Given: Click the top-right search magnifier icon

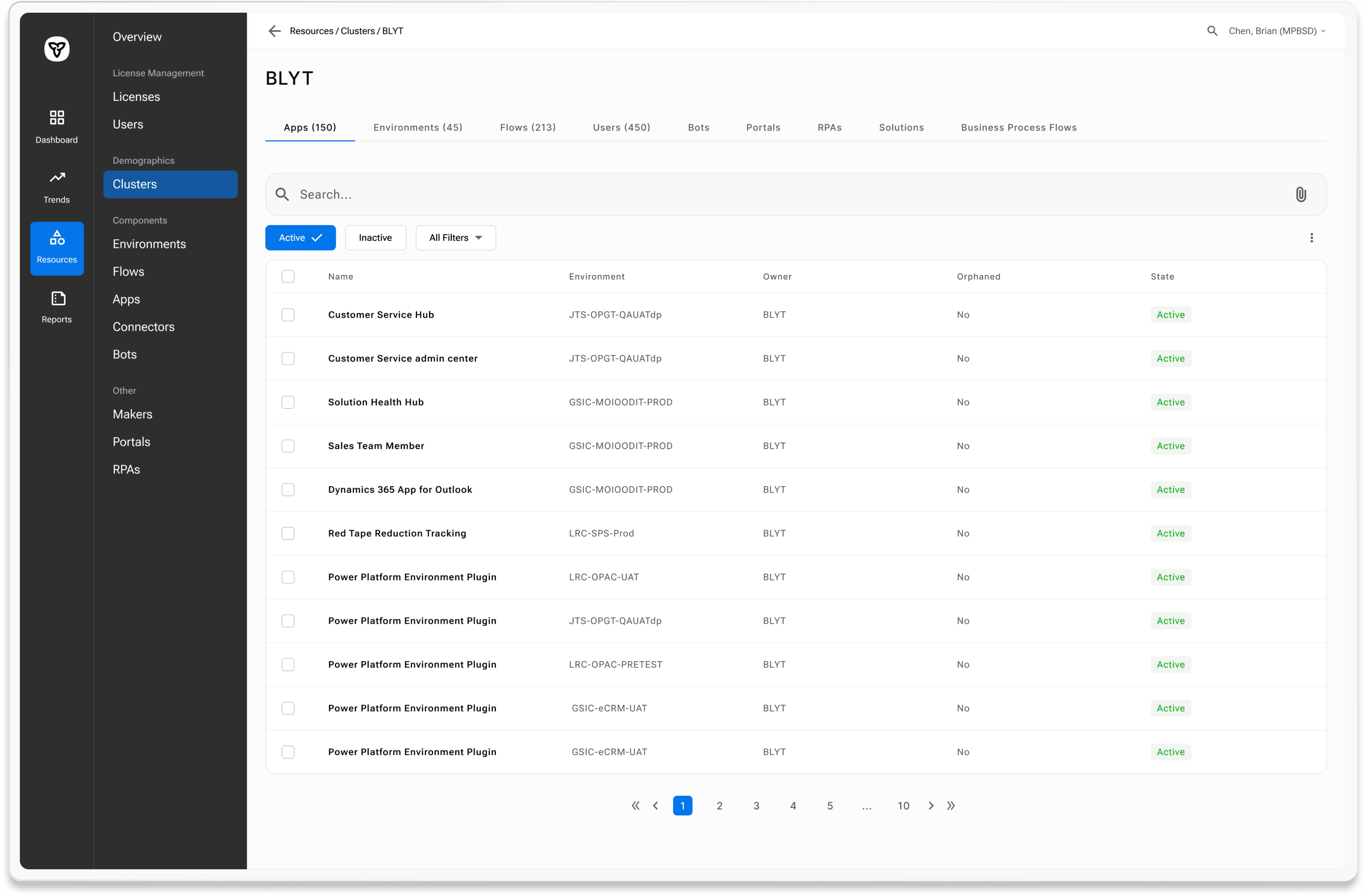Looking at the screenshot, I should pyautogui.click(x=1212, y=31).
